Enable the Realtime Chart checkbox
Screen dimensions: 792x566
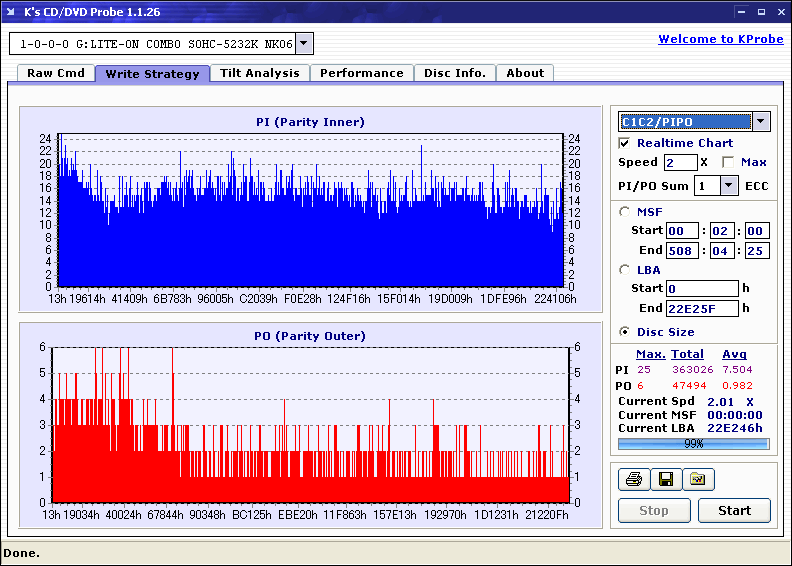(x=625, y=143)
